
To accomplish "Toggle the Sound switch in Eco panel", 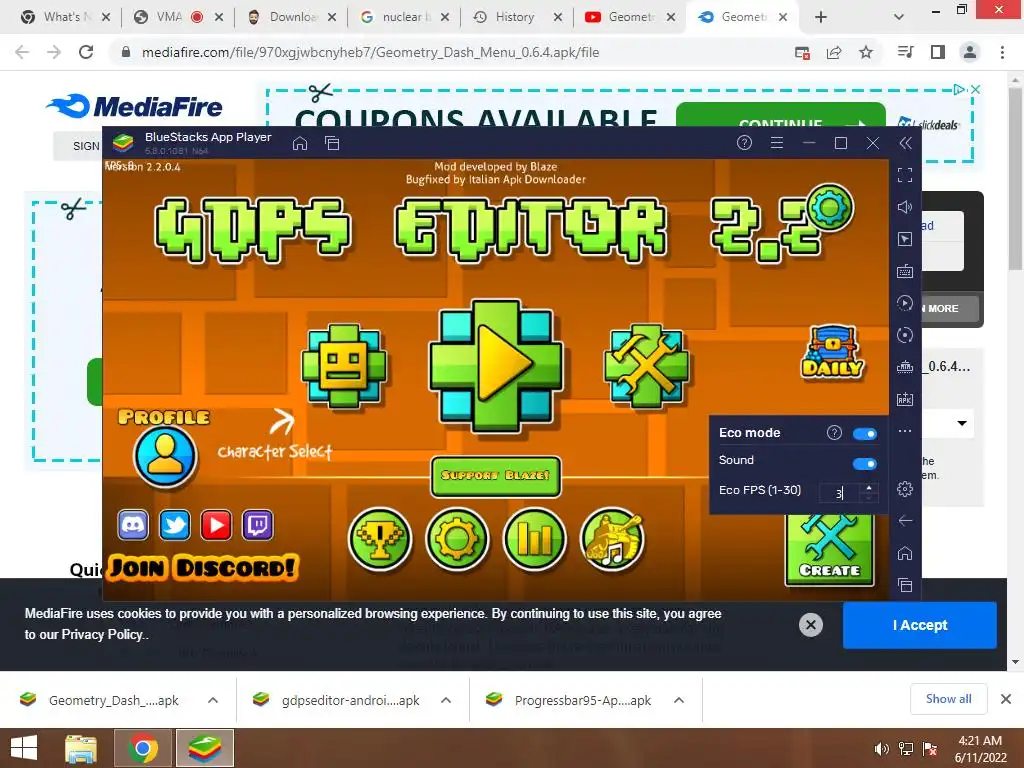I will click(x=865, y=464).
